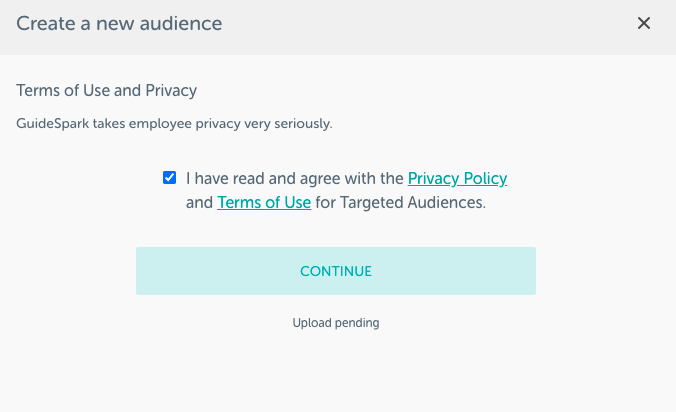Screen dimensions: 676x412
Task: Open the Privacy Policy link
Action: pos(457,179)
